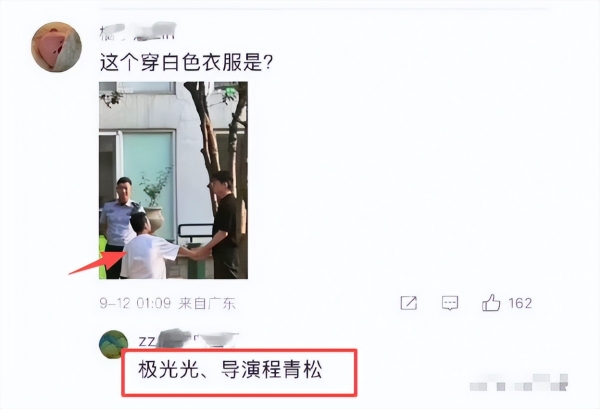Click the 162 like count
Viewport: 600px width, 409px height.
(520, 303)
